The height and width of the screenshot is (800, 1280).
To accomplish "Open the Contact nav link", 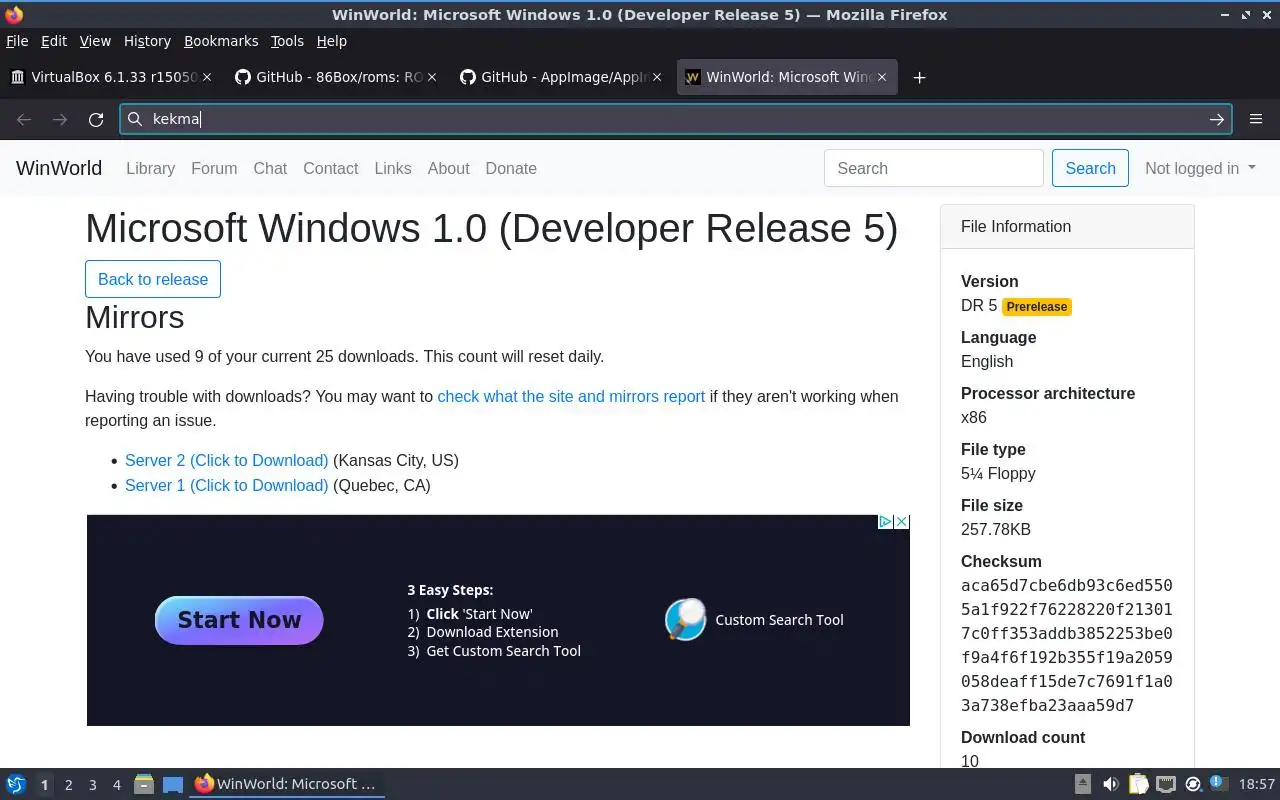I will tap(330, 168).
